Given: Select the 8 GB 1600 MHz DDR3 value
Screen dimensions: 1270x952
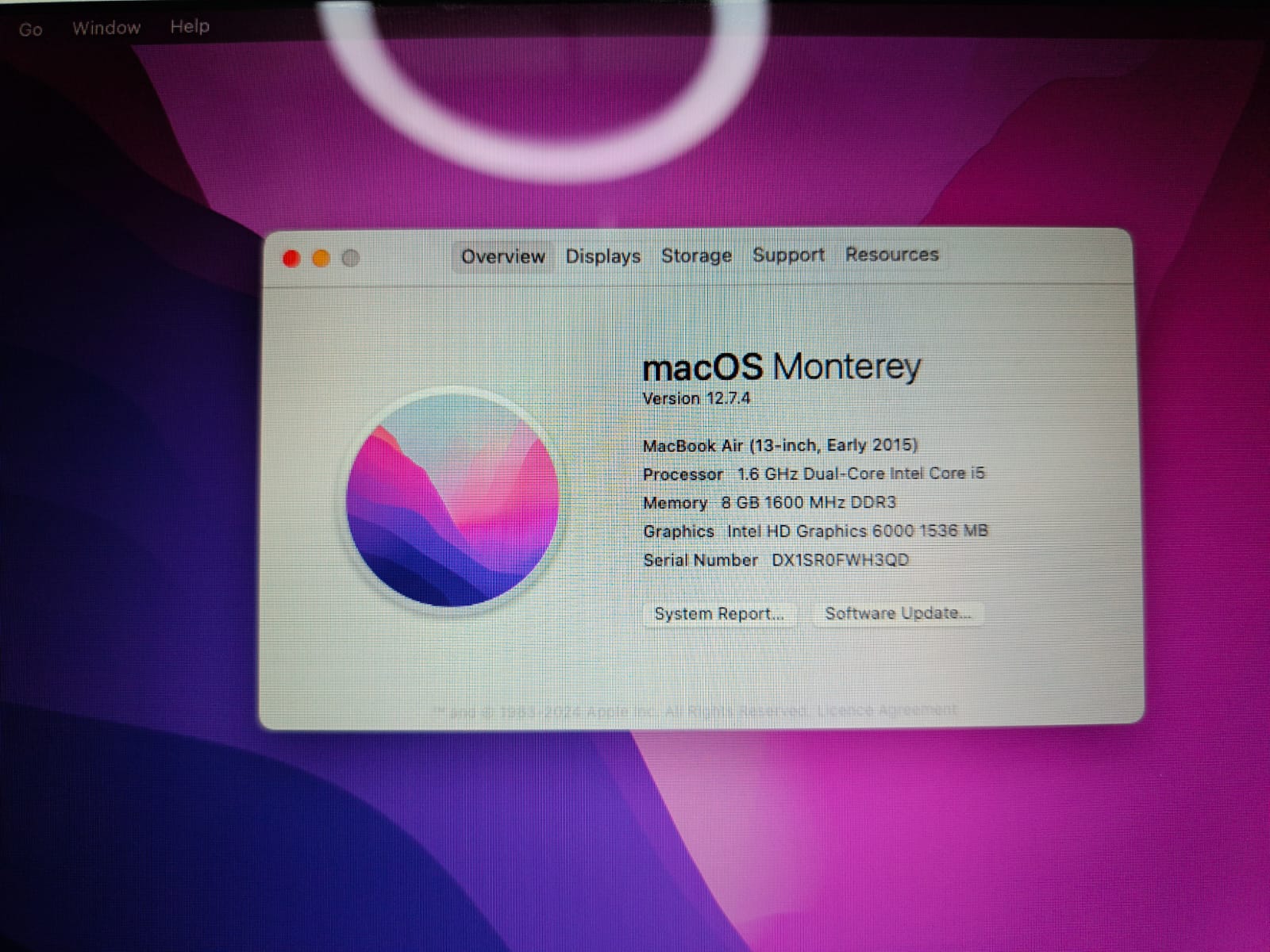Looking at the screenshot, I should click(x=808, y=502).
